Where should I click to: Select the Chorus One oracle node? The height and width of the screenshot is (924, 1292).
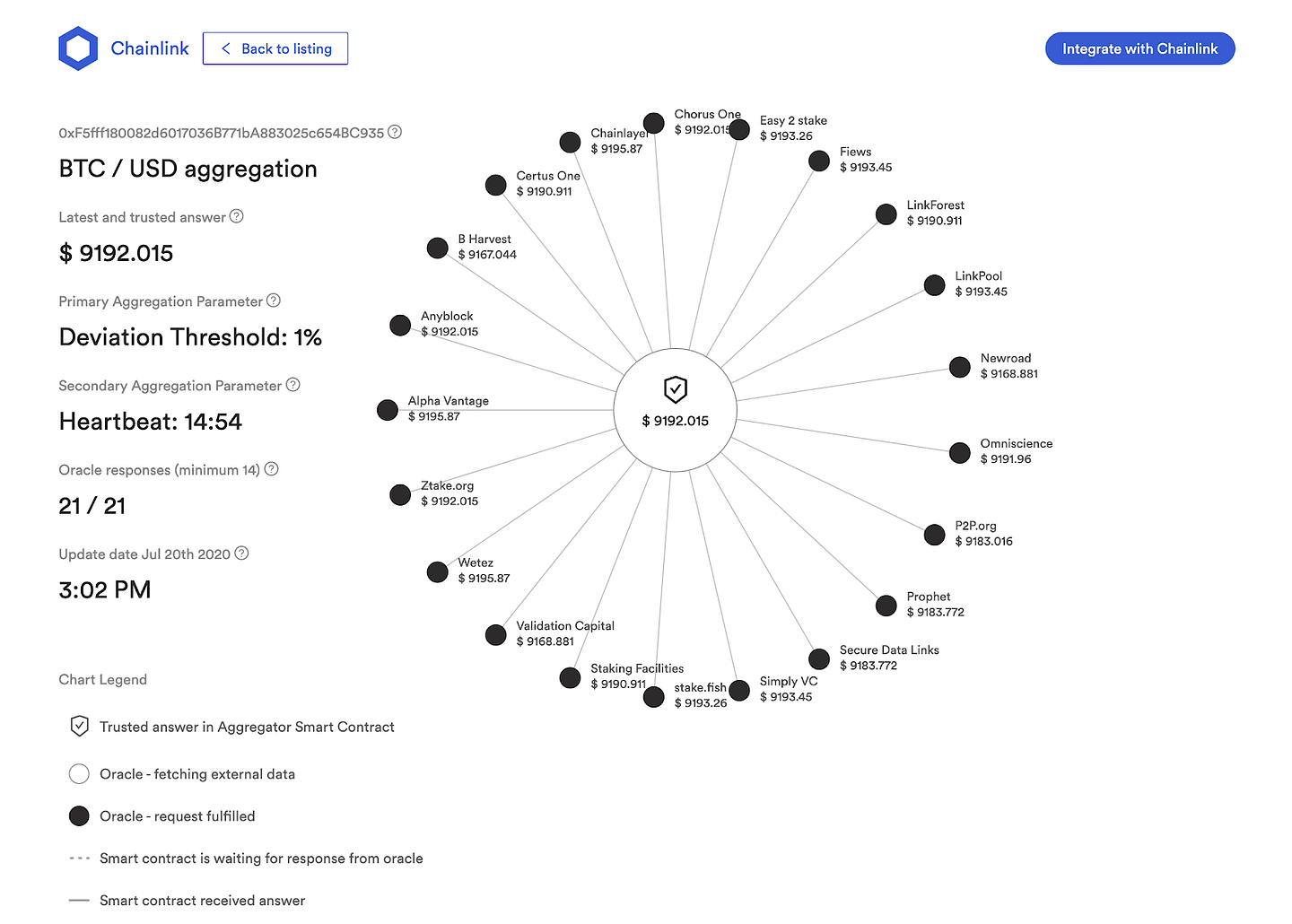click(x=654, y=123)
